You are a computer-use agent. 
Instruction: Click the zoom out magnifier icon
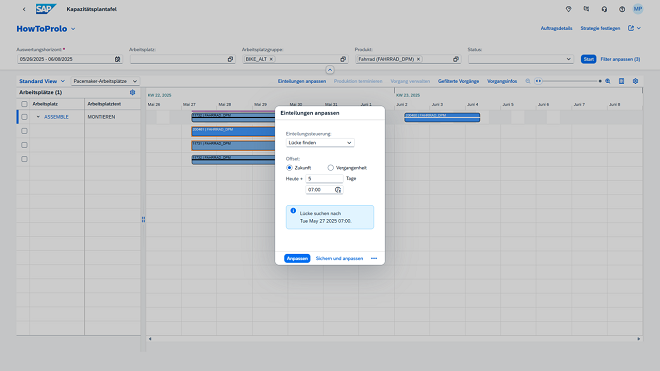pos(528,81)
